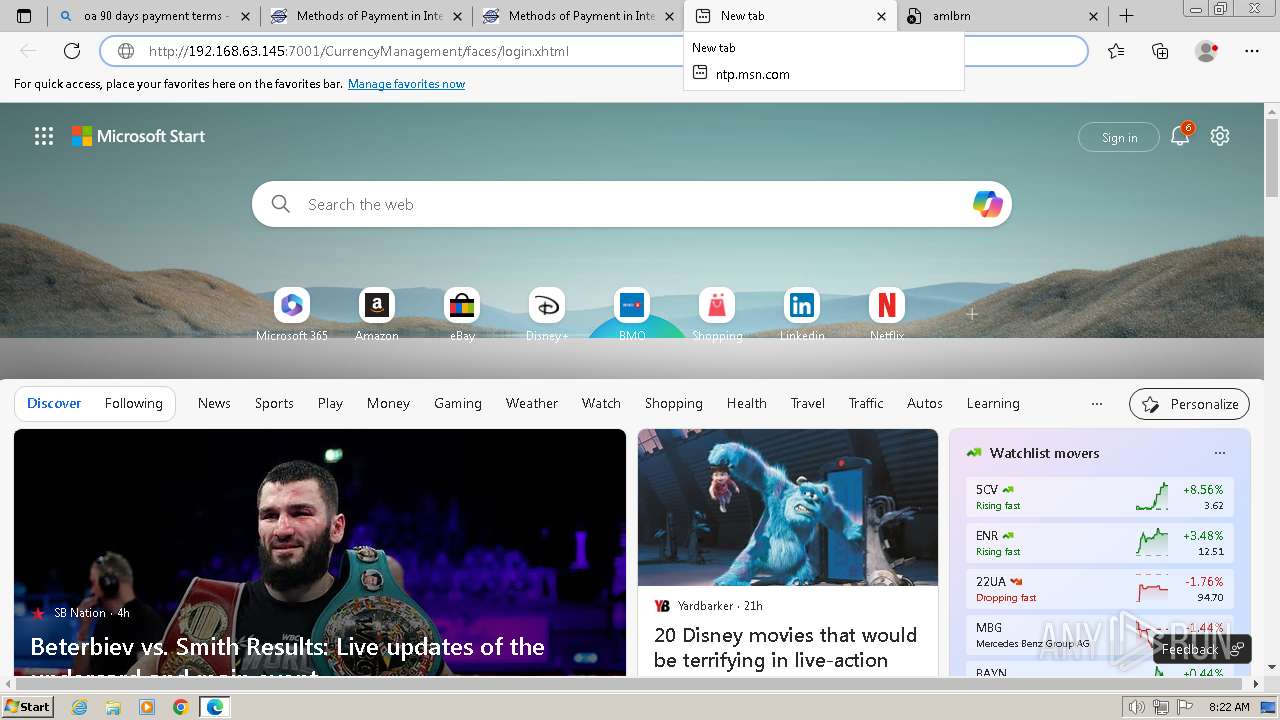The height and width of the screenshot is (720, 1280).
Task: Click the web search magnifier icon
Action: [x=281, y=204]
